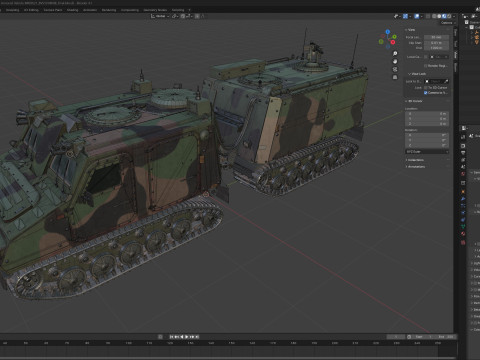Collapse the 3D Cursor panel

click(x=414, y=101)
